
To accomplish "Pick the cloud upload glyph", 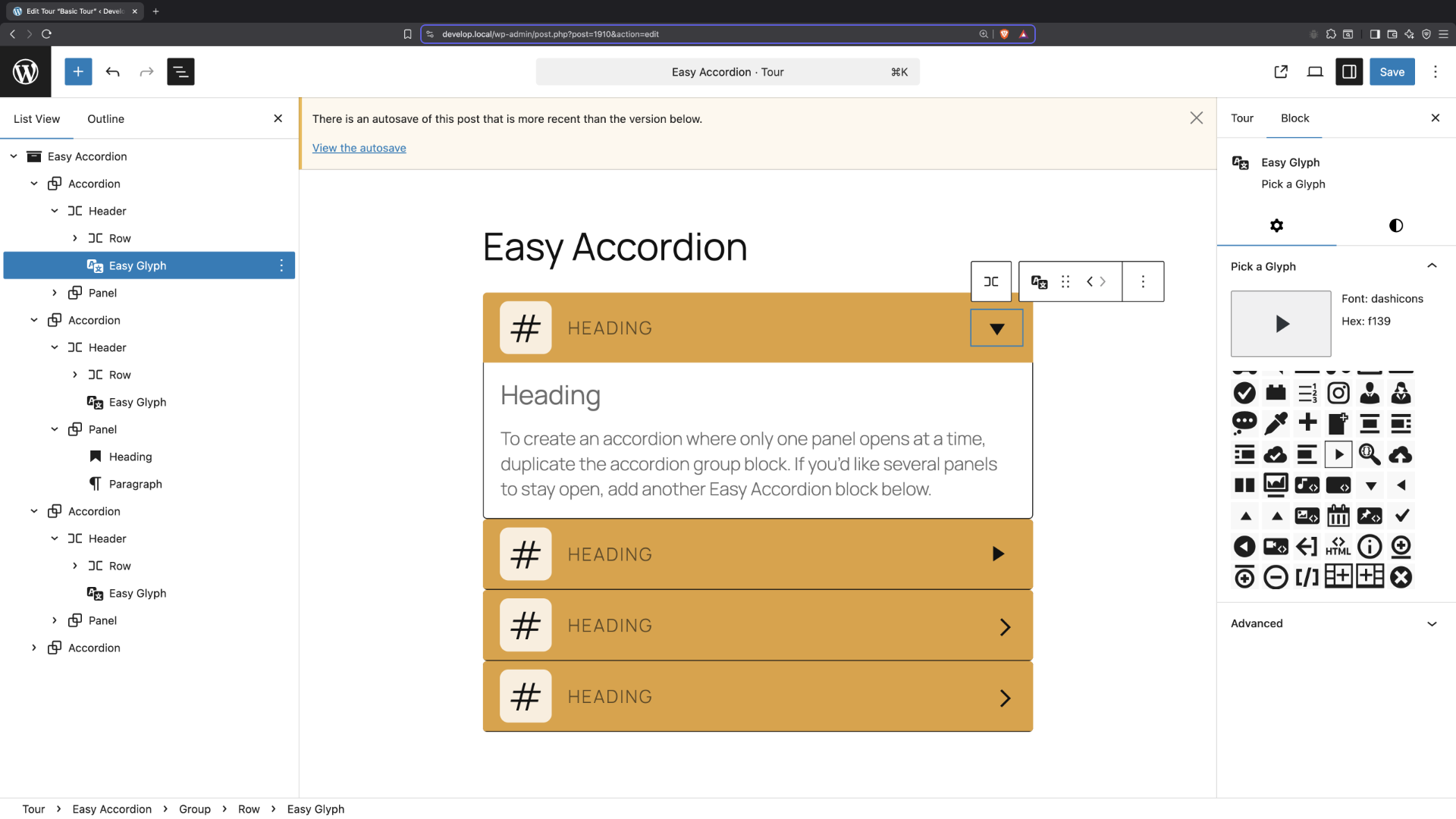I will [1401, 454].
